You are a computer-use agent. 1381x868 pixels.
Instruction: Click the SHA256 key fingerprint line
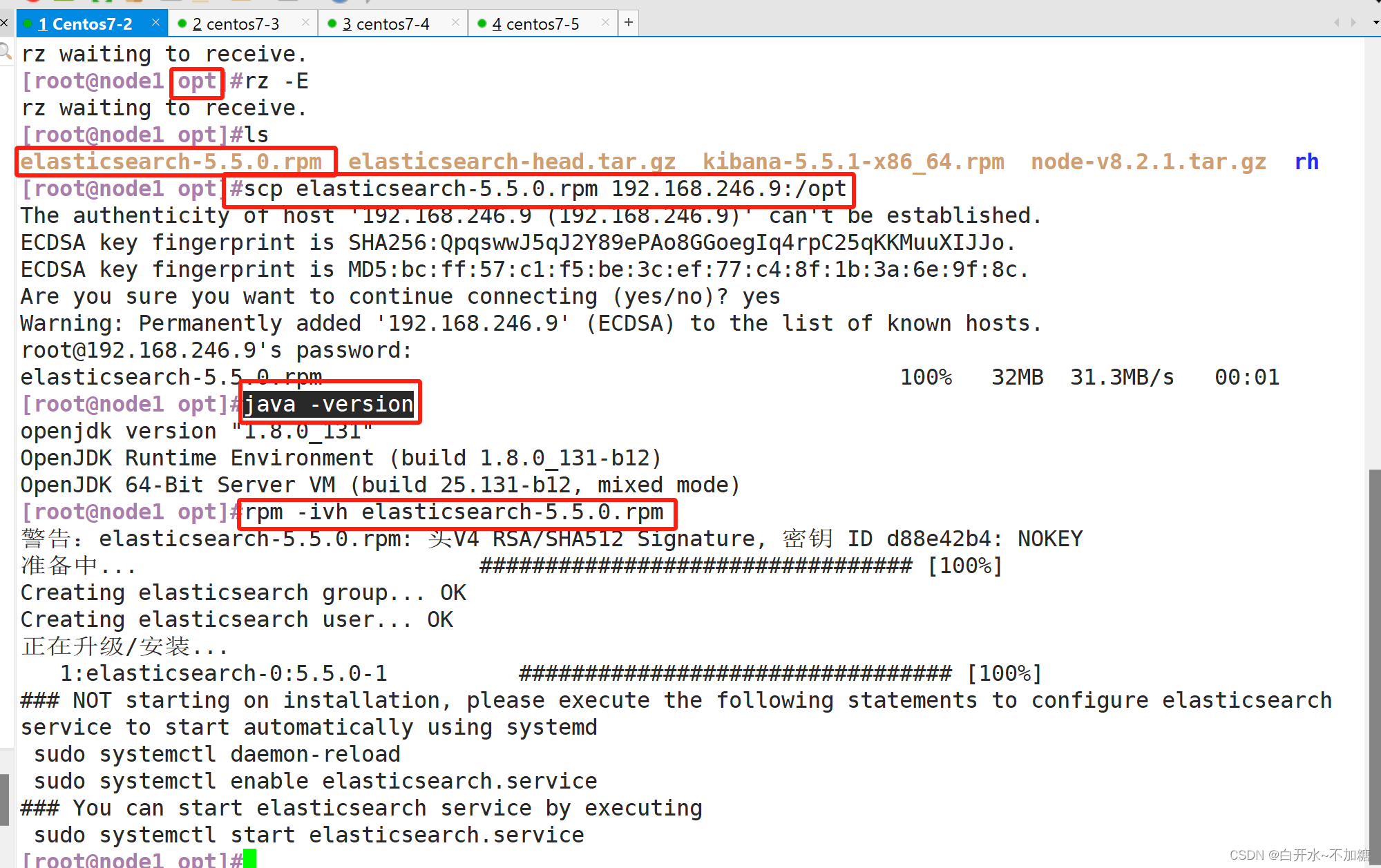click(x=518, y=242)
